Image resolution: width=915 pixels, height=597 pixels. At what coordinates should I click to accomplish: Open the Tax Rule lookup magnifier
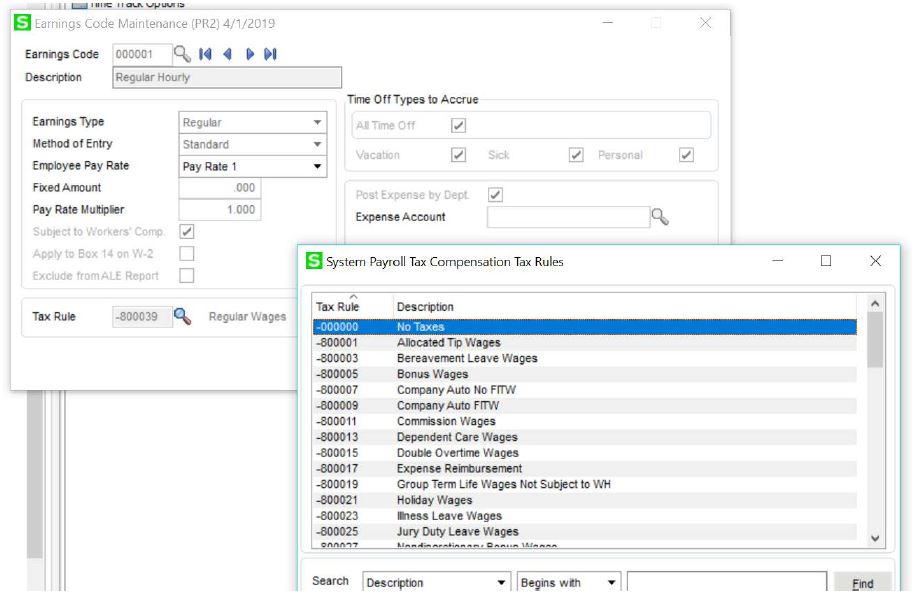(x=183, y=316)
